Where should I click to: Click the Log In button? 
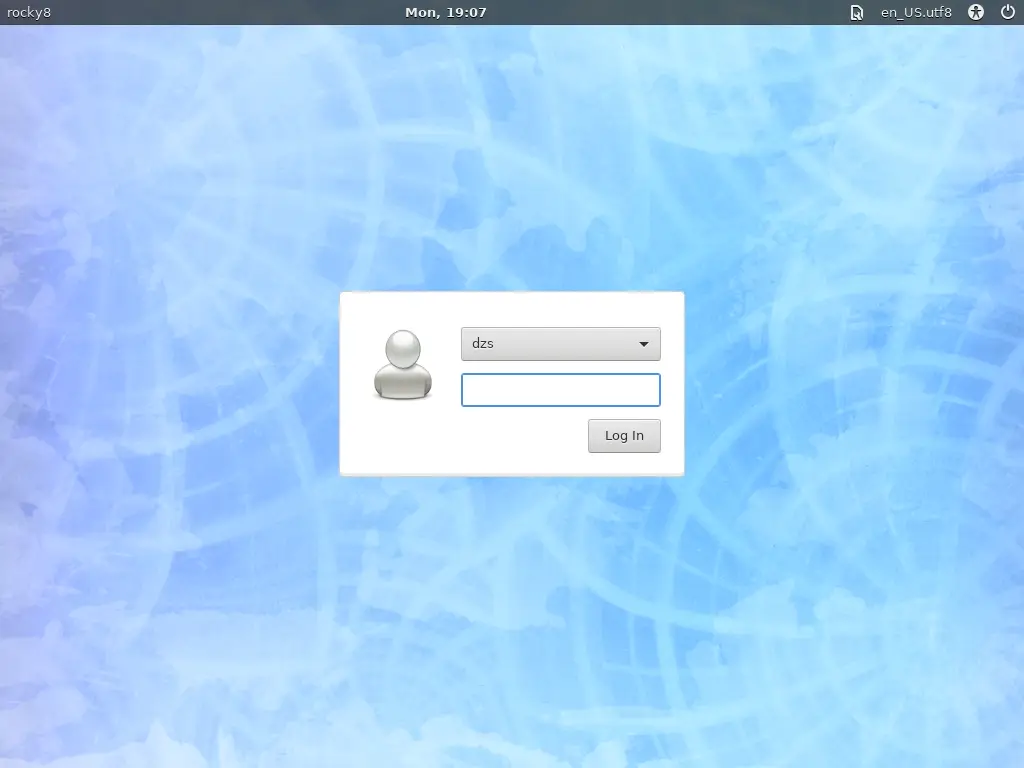[x=624, y=436]
